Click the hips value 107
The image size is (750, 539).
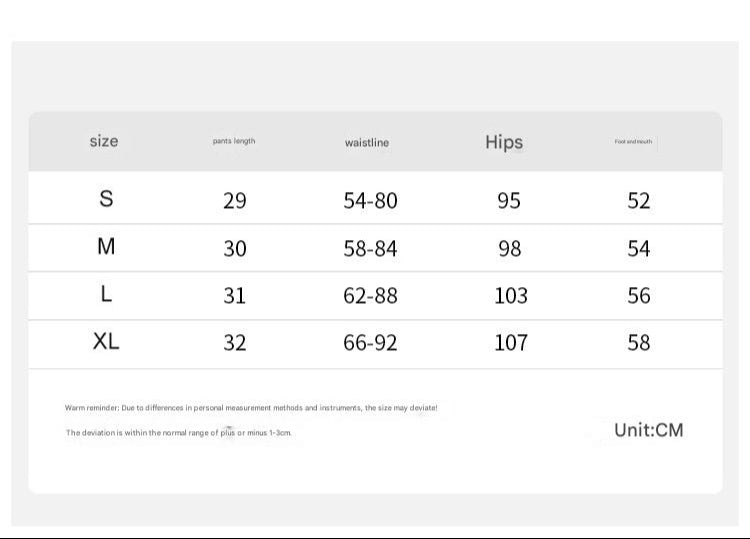(511, 343)
